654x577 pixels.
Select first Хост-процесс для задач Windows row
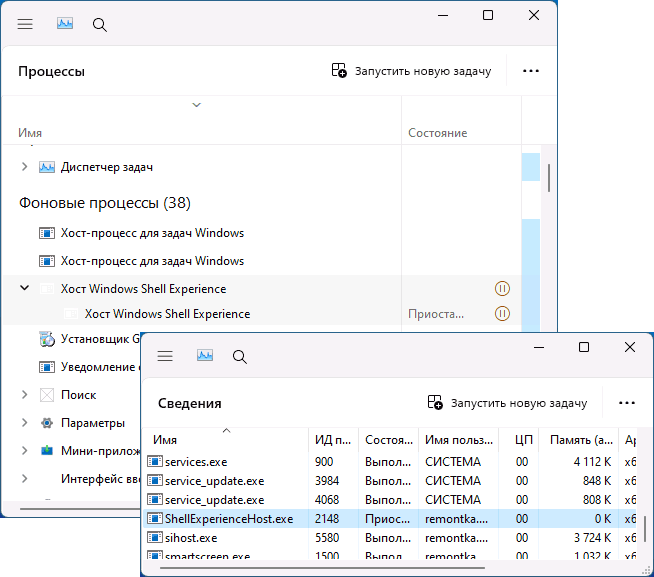262,233
